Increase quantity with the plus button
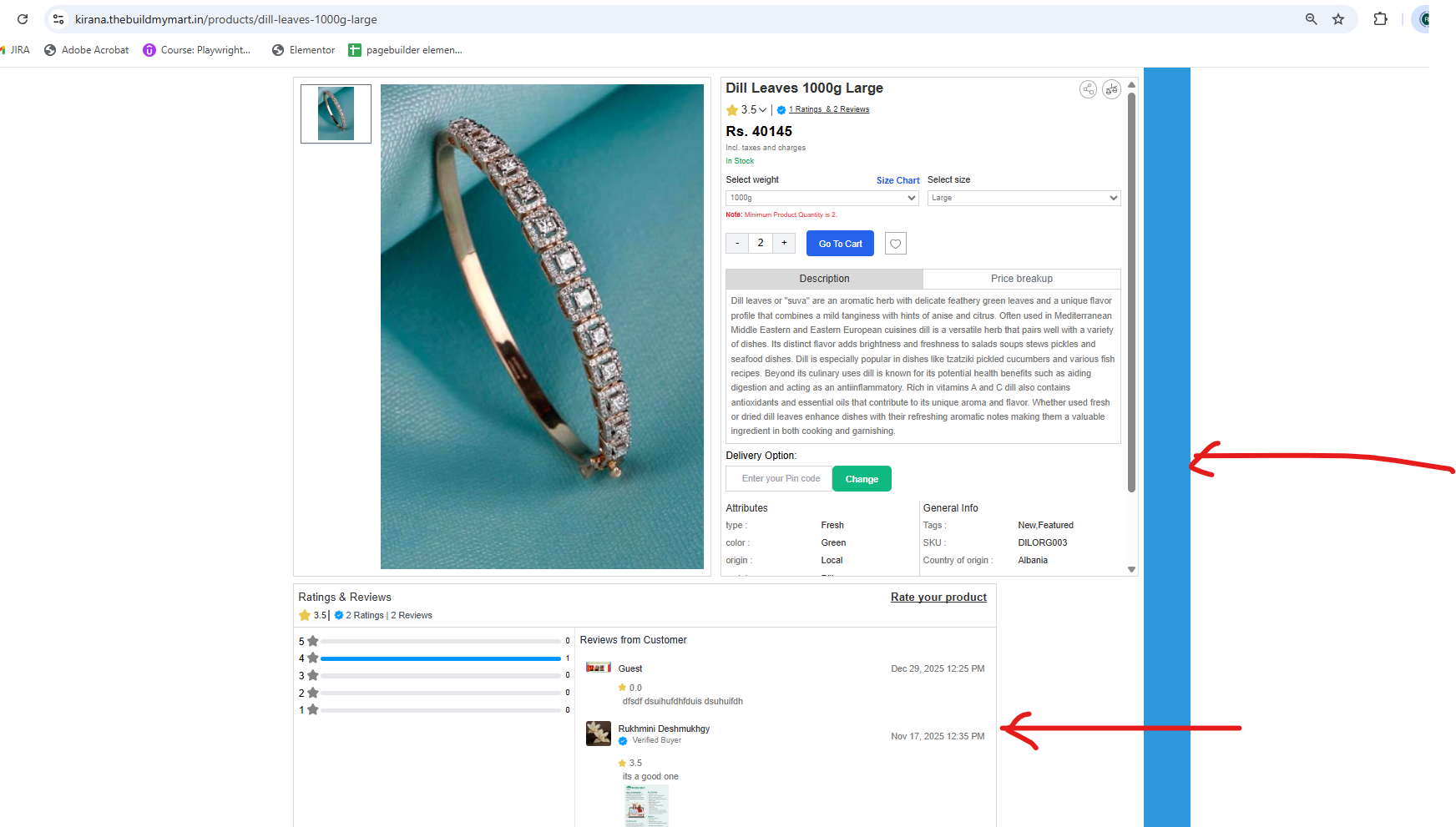1456x827 pixels. pos(784,243)
